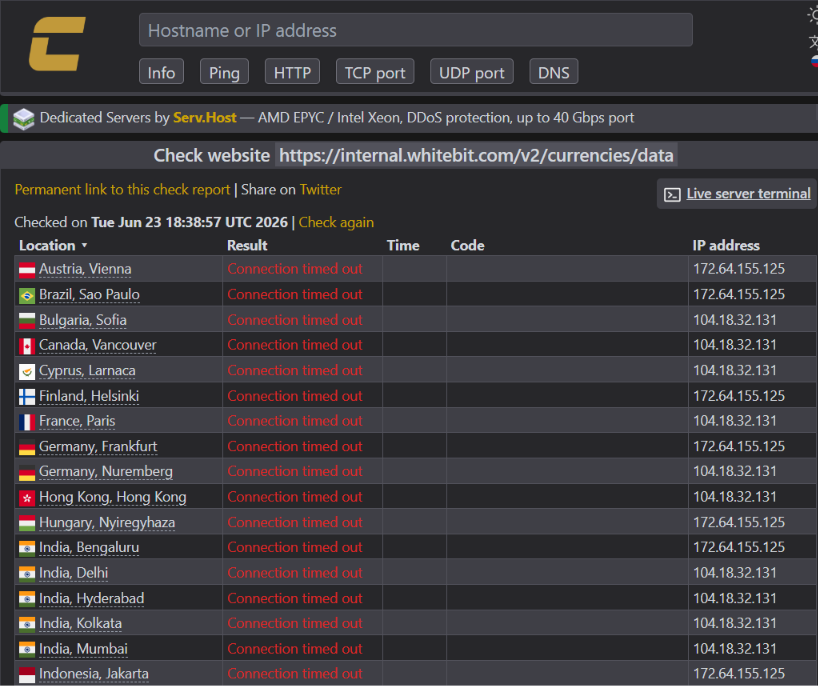The width and height of the screenshot is (818, 686).
Task: Click the check-host gold C logo
Action: (57, 44)
